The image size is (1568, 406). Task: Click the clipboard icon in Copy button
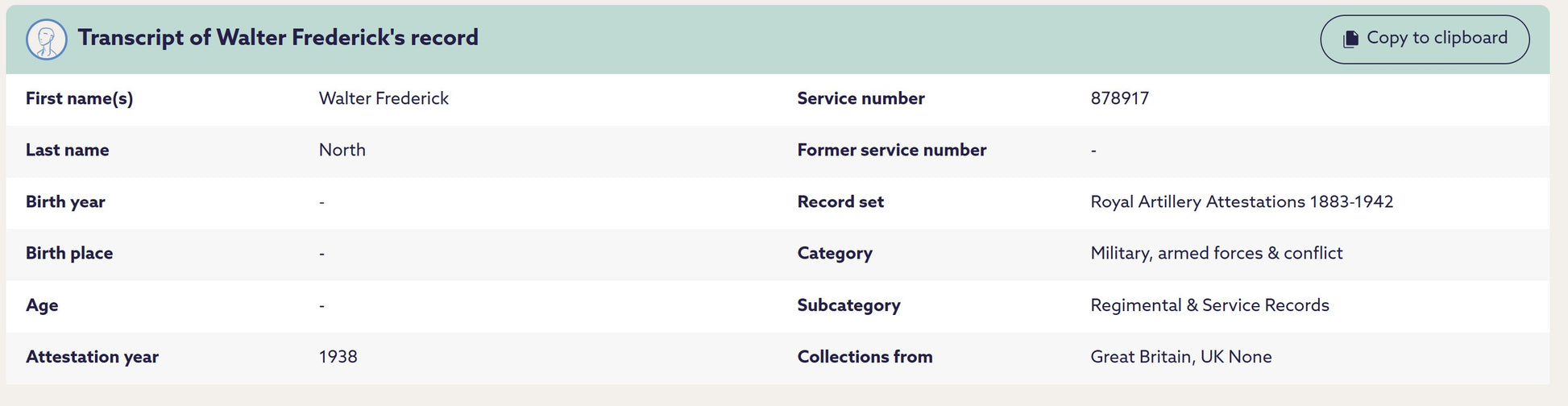pyautogui.click(x=1350, y=39)
